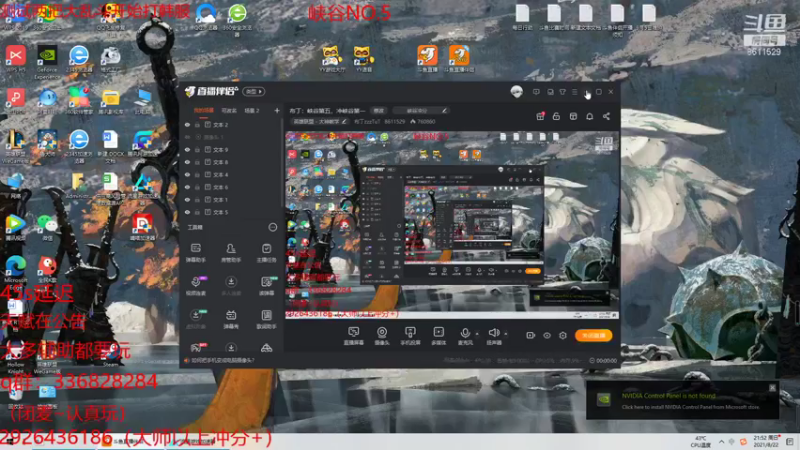Toggle the preview eye icon near settings

coord(546,335)
